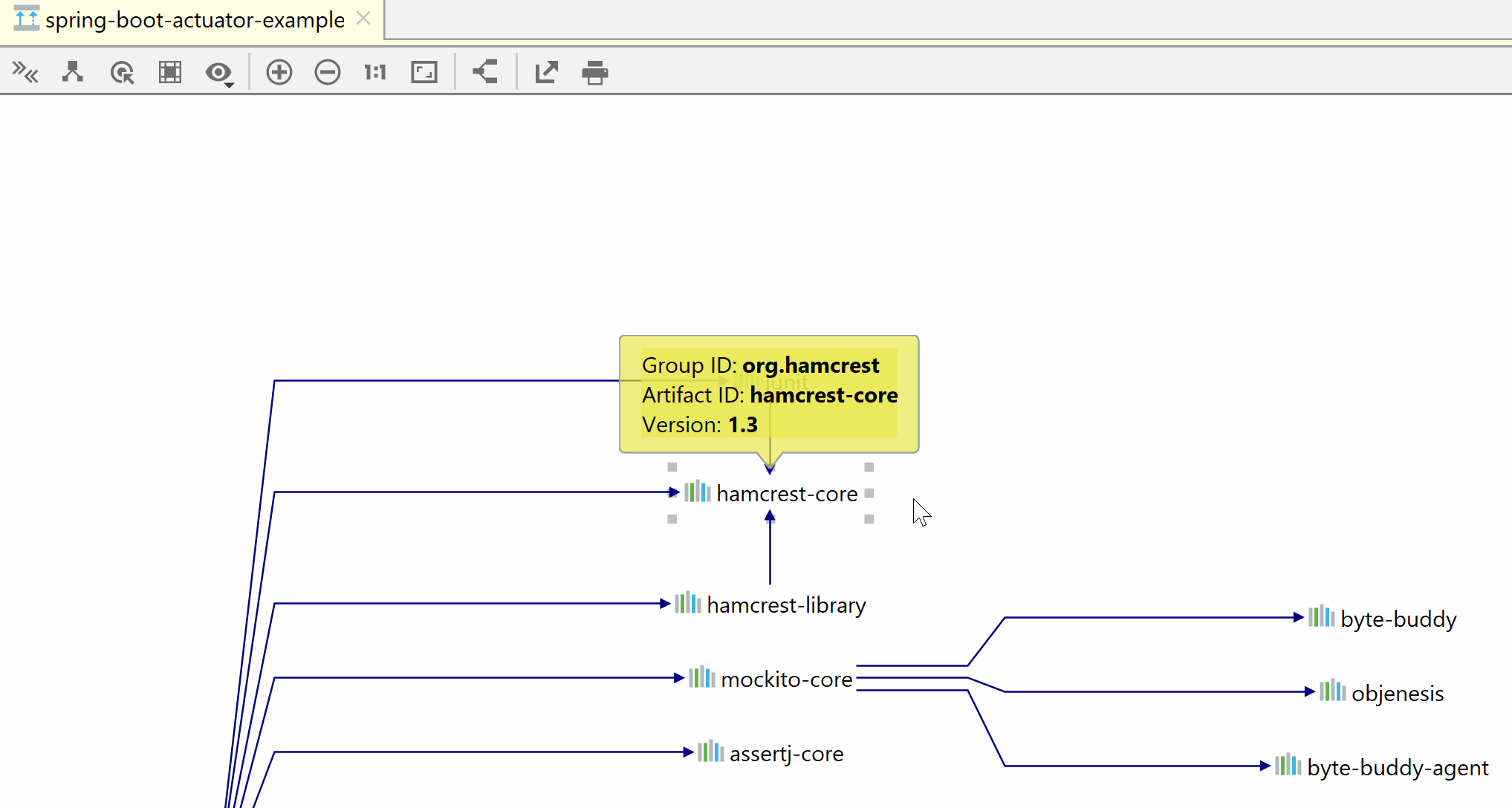The width and height of the screenshot is (1512, 808).
Task: Apply the hierarchic layout to the diagram
Action: point(72,72)
